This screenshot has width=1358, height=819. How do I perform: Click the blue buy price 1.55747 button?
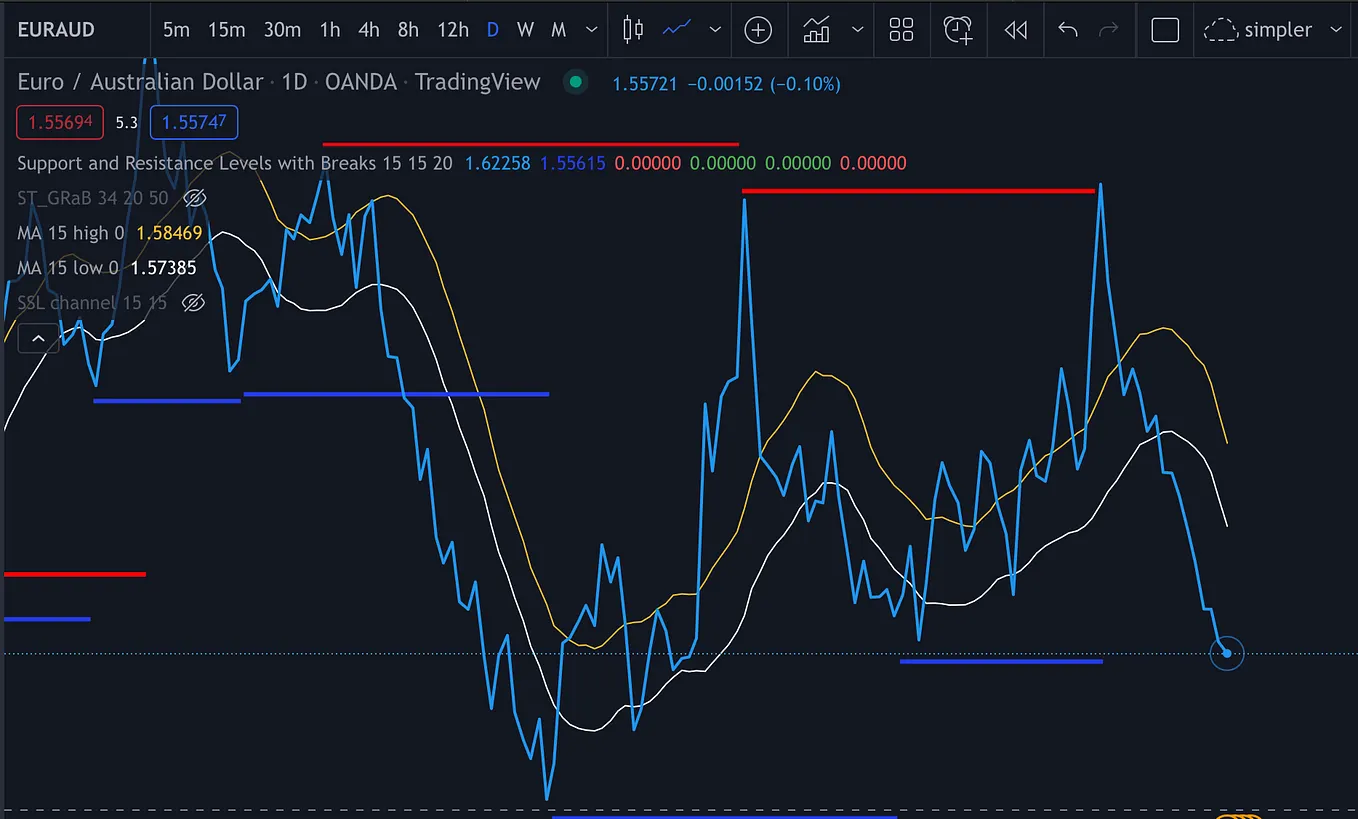[194, 122]
